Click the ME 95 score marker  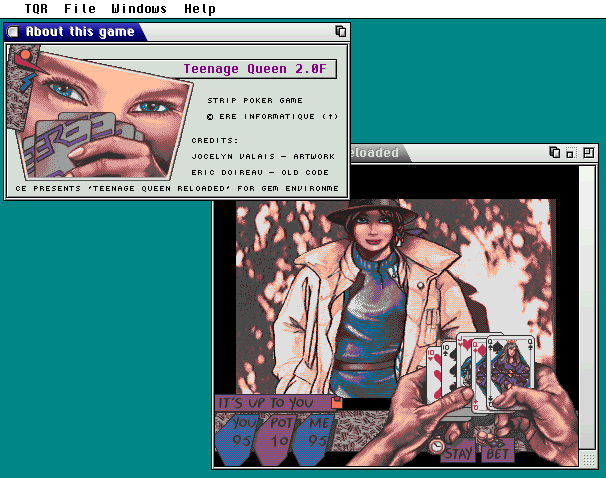pos(315,439)
